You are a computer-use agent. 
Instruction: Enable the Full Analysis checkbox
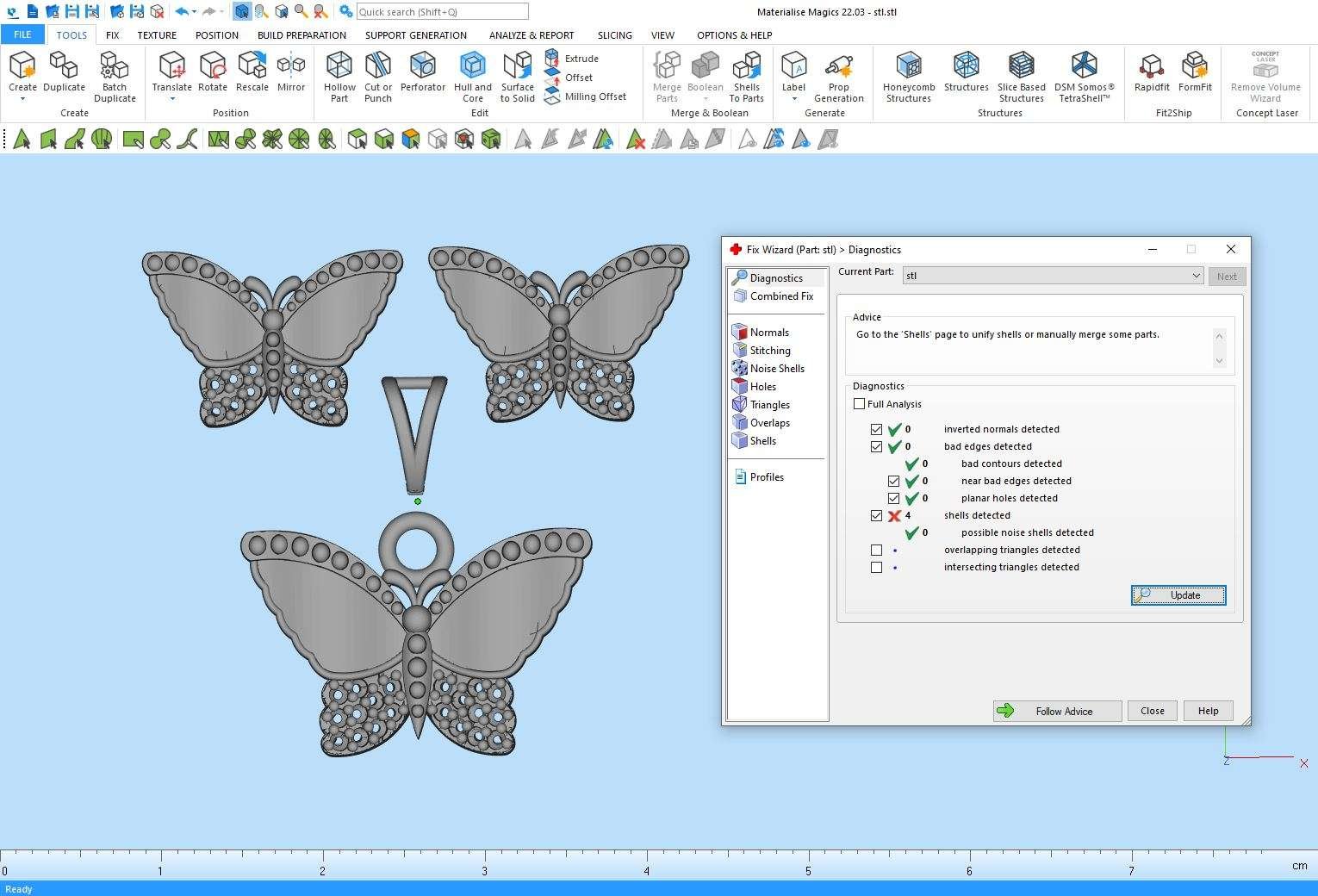860,404
